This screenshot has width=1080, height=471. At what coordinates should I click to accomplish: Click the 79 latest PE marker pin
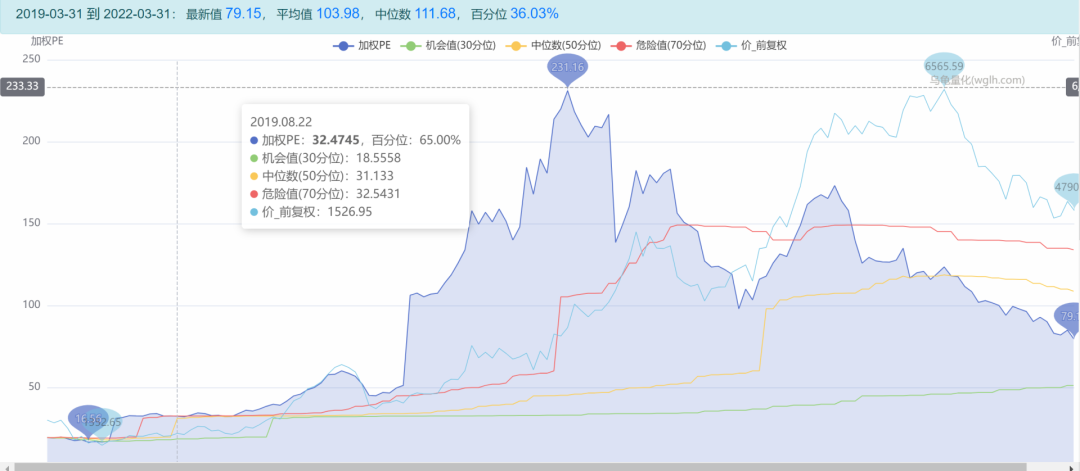point(1069,317)
